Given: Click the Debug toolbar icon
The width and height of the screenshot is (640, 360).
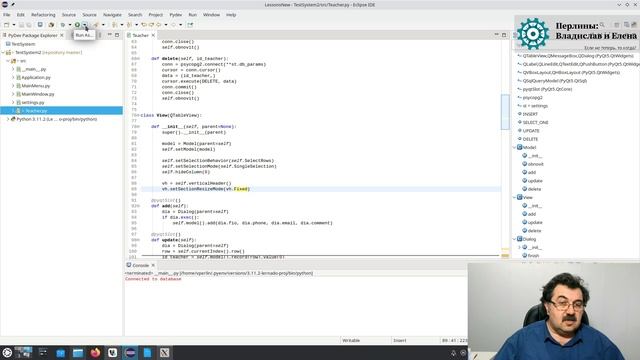Looking at the screenshot, I should click(63, 25).
